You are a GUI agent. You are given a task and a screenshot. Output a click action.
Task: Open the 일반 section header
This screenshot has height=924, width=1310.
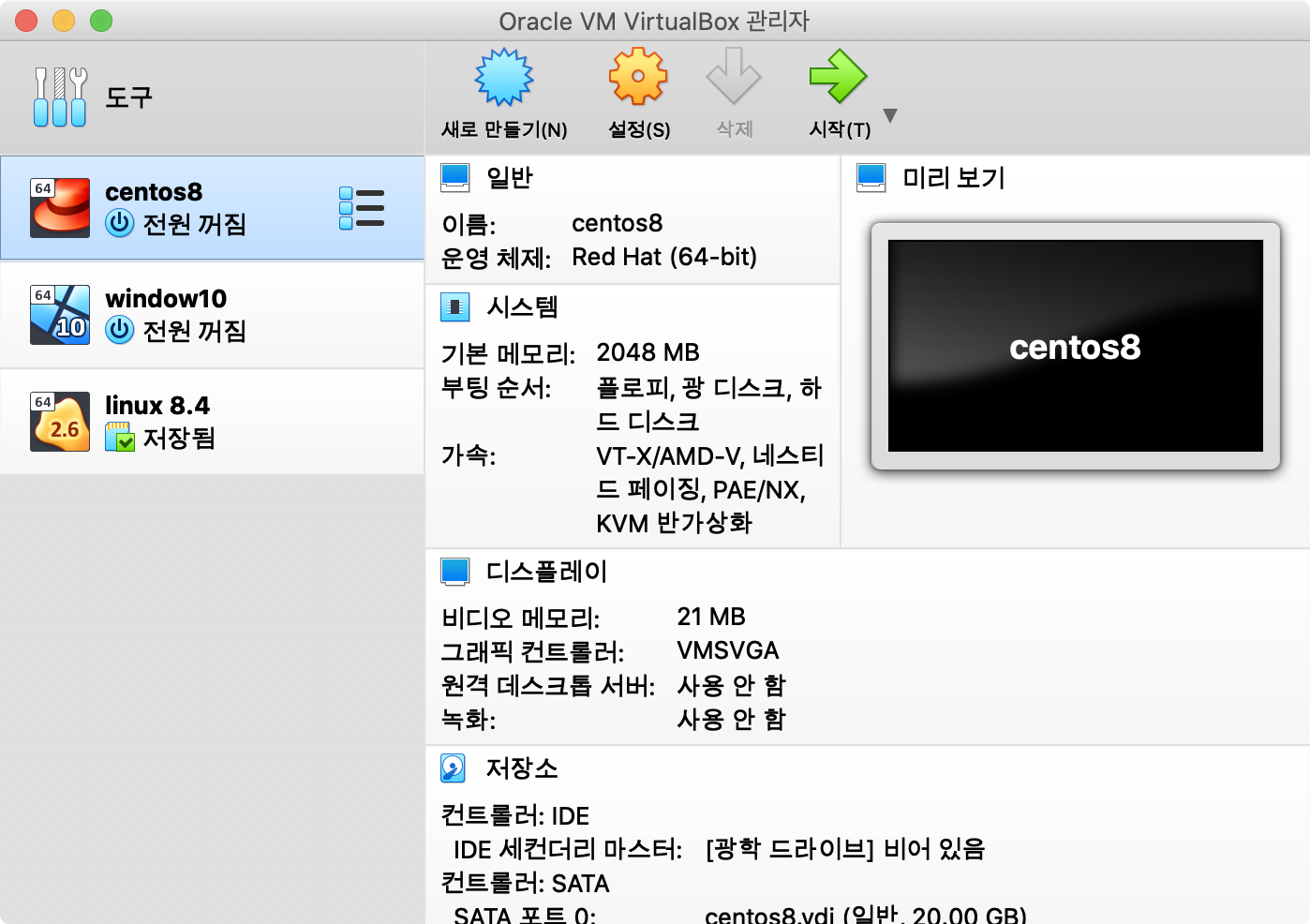coord(510,177)
